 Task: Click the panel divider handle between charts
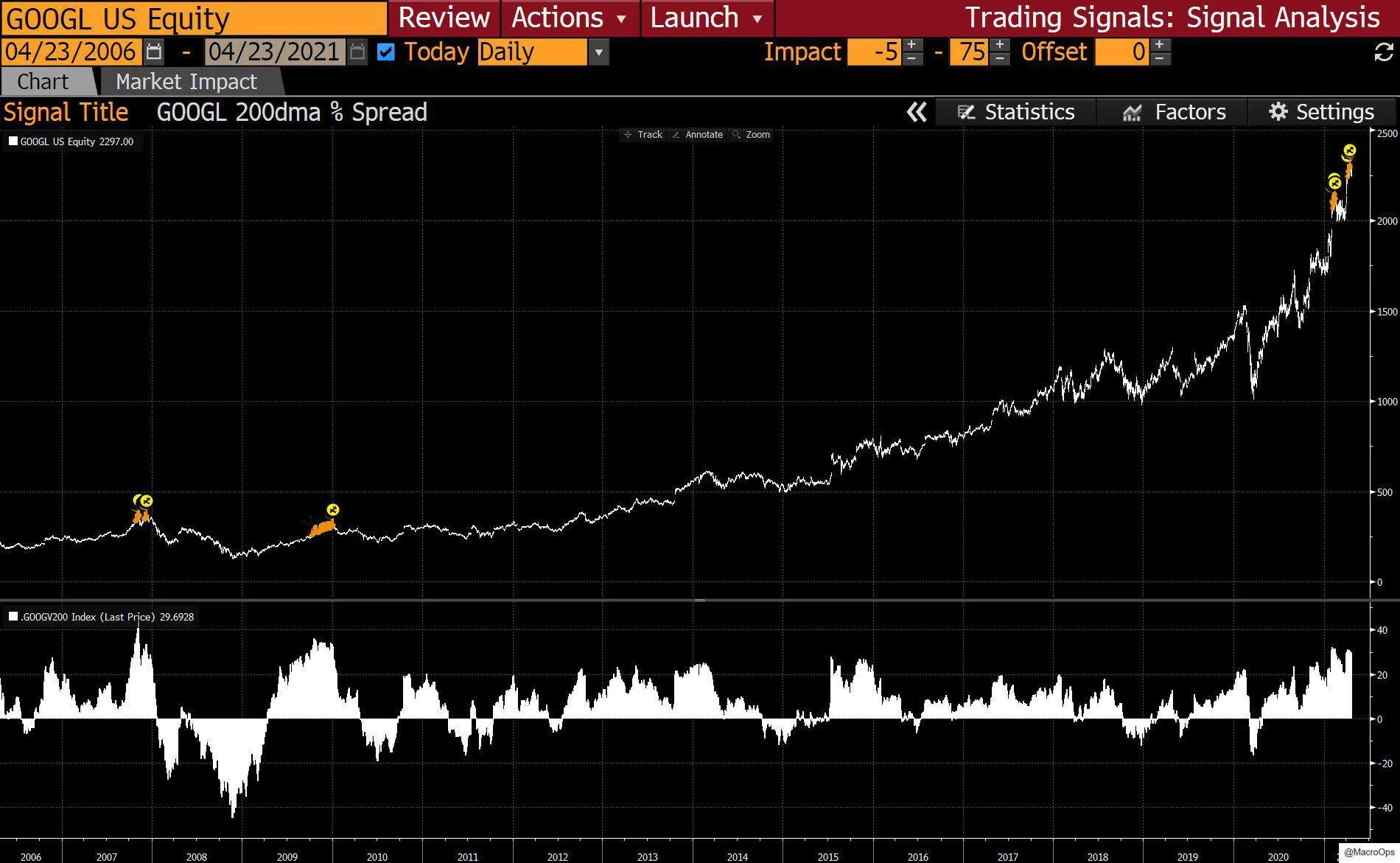click(x=700, y=600)
